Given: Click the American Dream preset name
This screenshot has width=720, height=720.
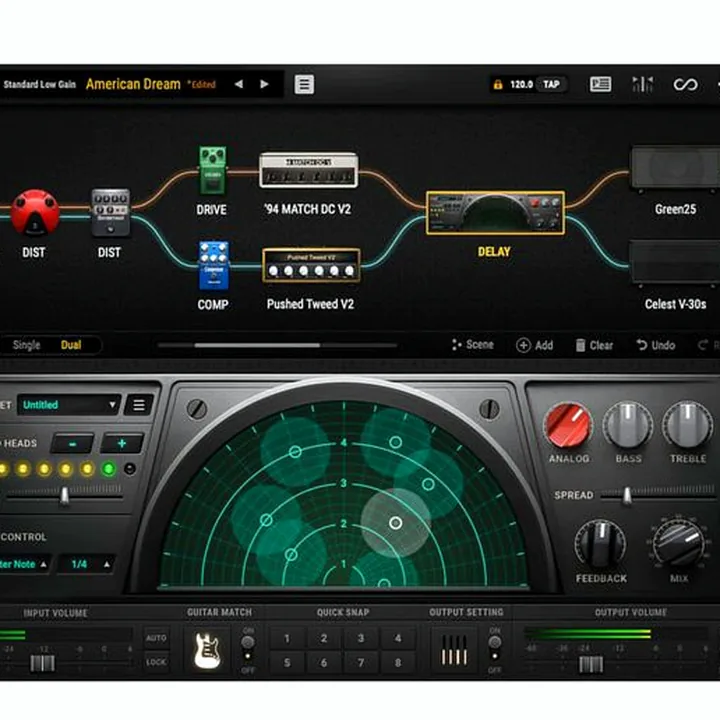Looking at the screenshot, I should coord(133,84).
